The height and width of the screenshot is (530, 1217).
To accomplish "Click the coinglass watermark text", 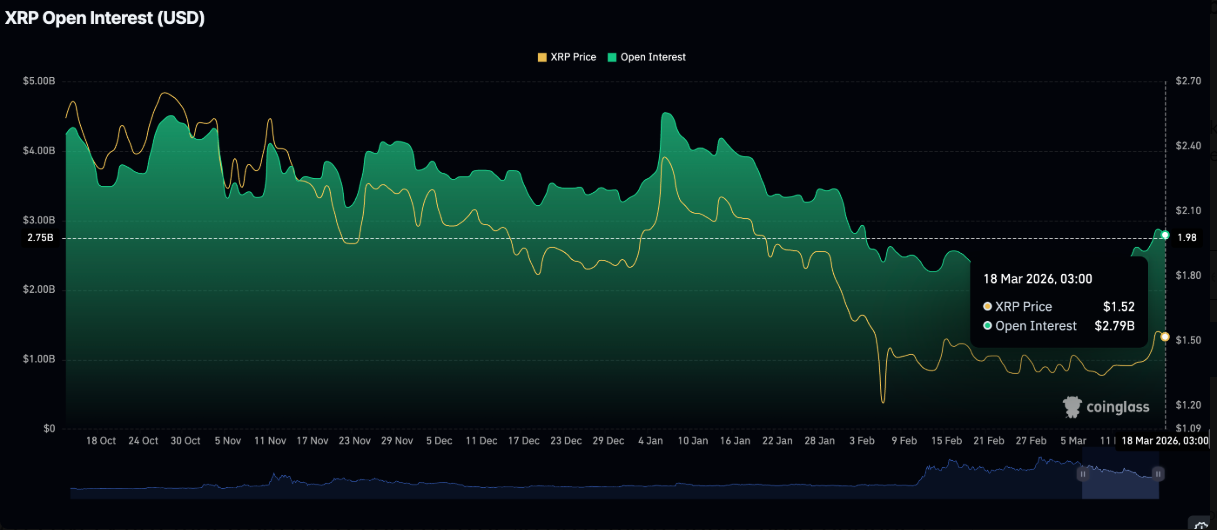I will [1117, 407].
